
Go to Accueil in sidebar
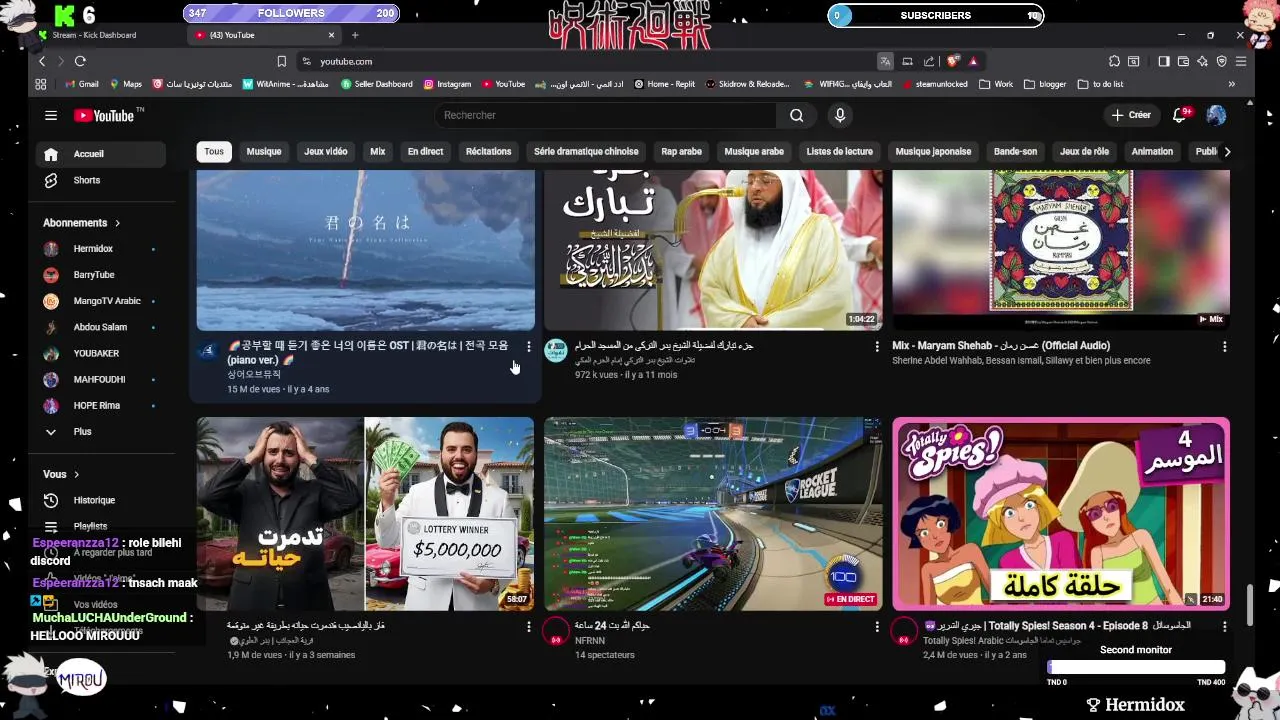click(100, 154)
